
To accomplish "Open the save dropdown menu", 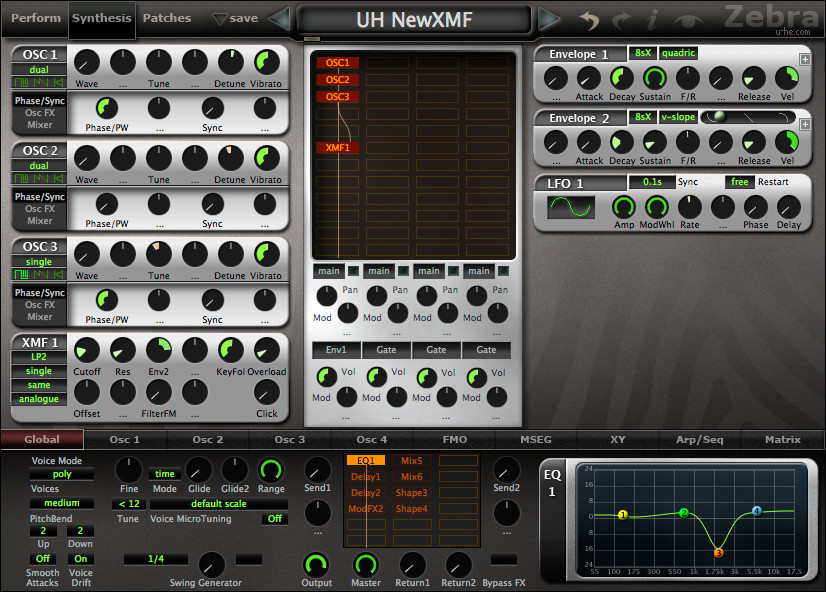I will 236,18.
